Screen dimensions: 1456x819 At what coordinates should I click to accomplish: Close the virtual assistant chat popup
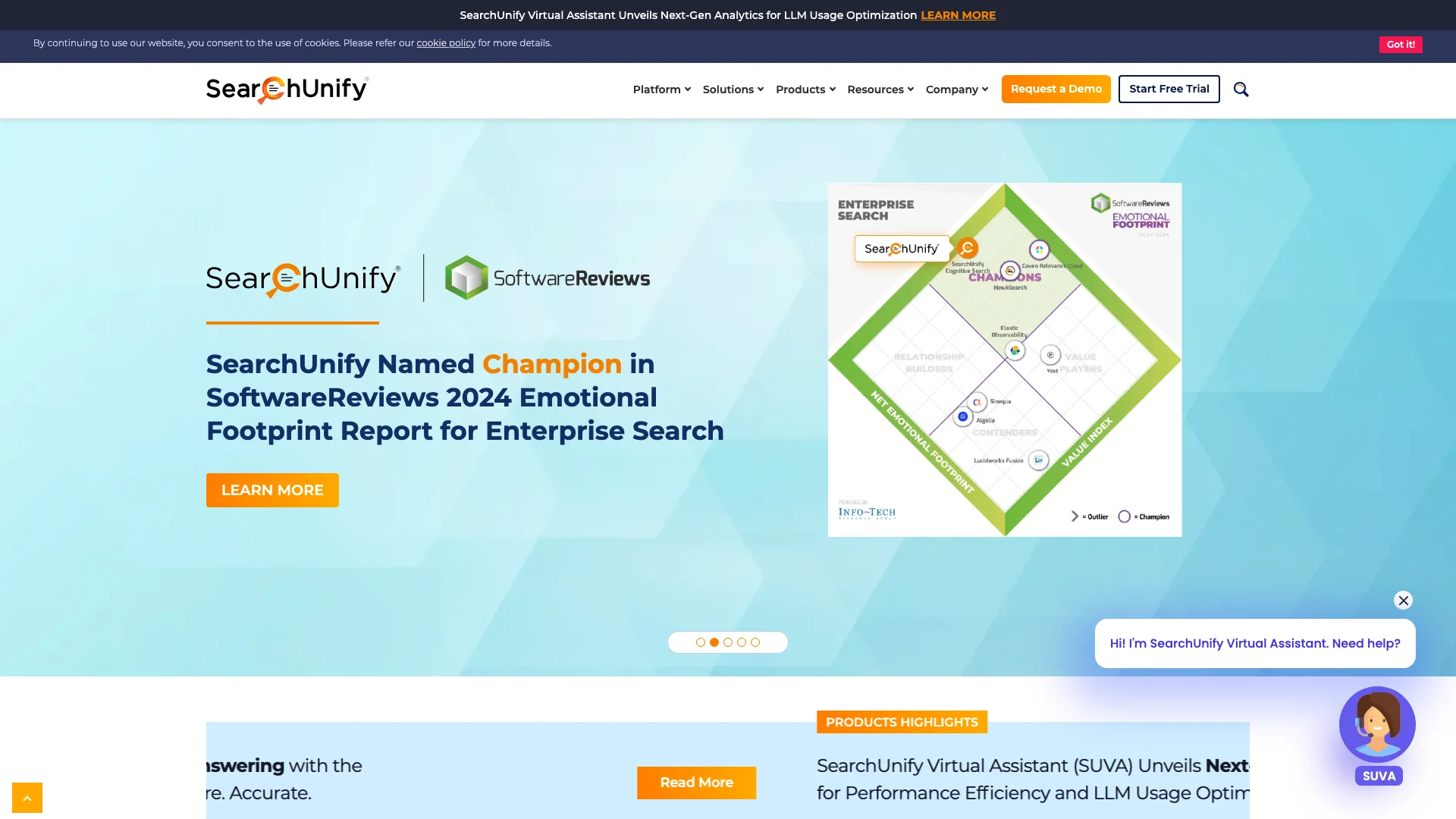pos(1403,600)
